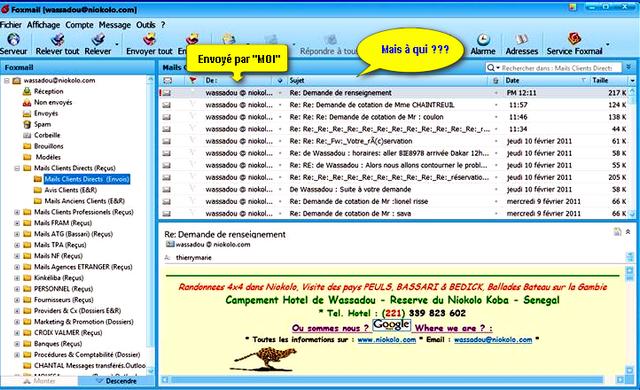Open the Outils menu

[x=146, y=25]
